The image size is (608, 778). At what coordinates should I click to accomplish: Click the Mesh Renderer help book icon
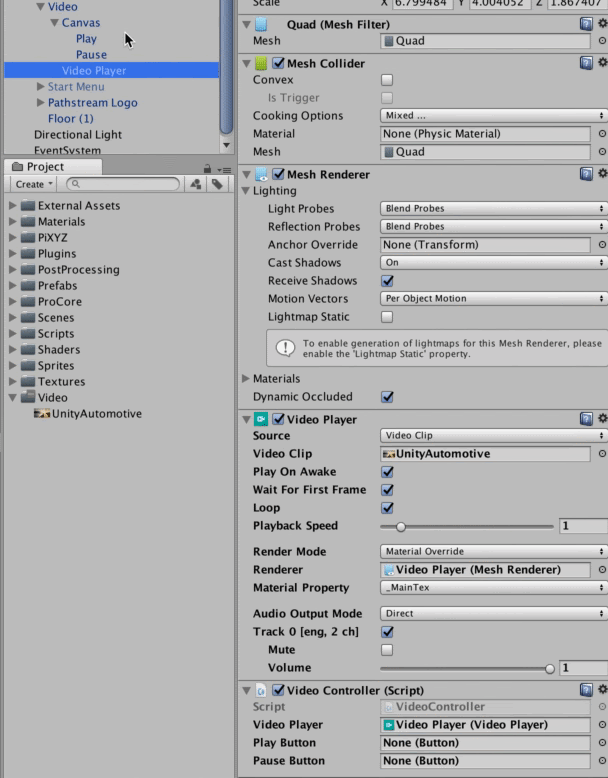click(586, 175)
